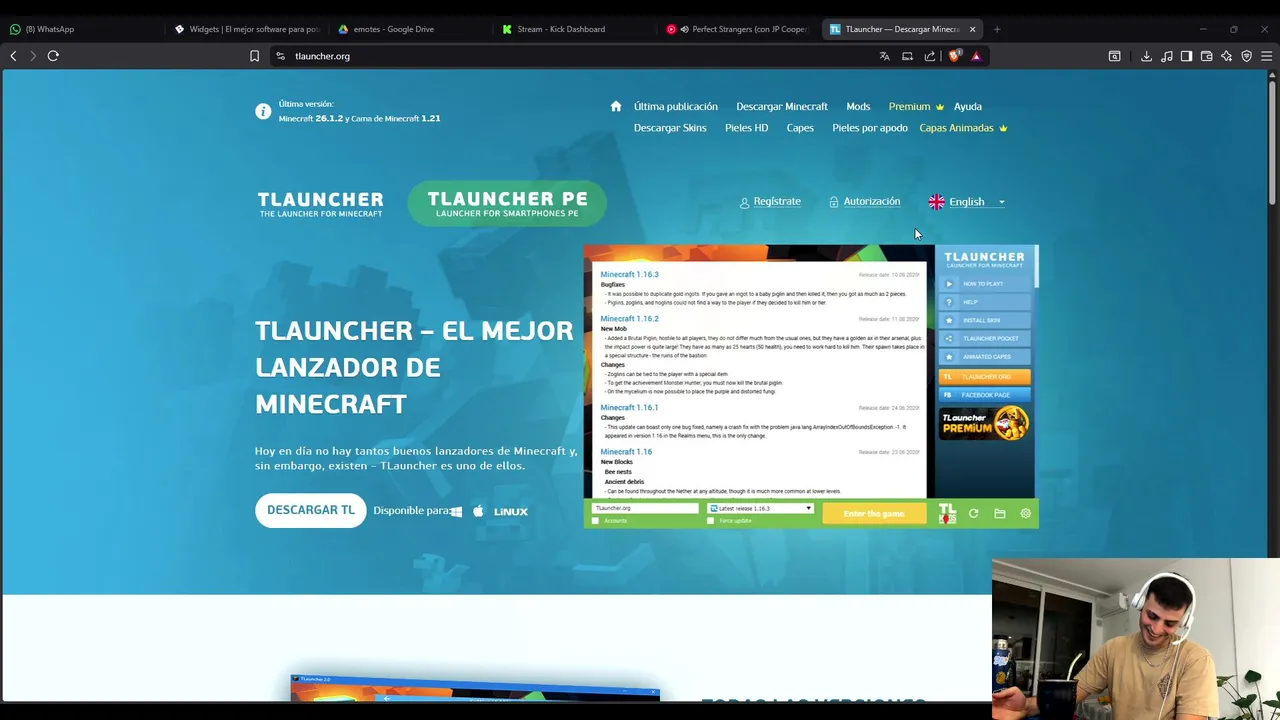The height and width of the screenshot is (720, 1280).
Task: Select the Apple macOS download icon
Action: 478,511
